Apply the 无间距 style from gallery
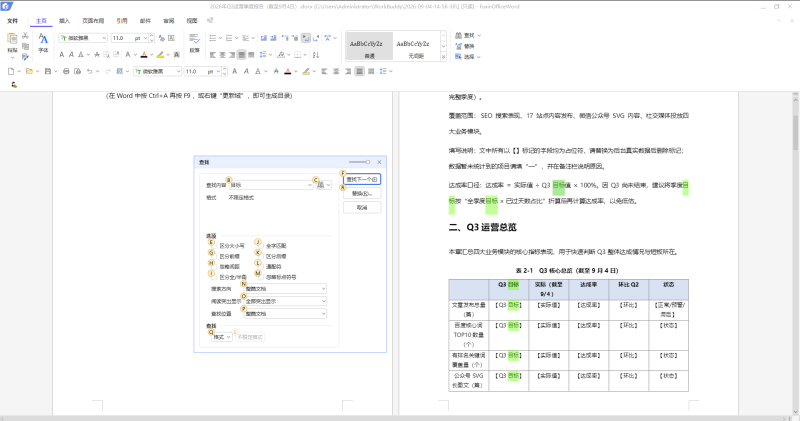 pyautogui.click(x=415, y=46)
